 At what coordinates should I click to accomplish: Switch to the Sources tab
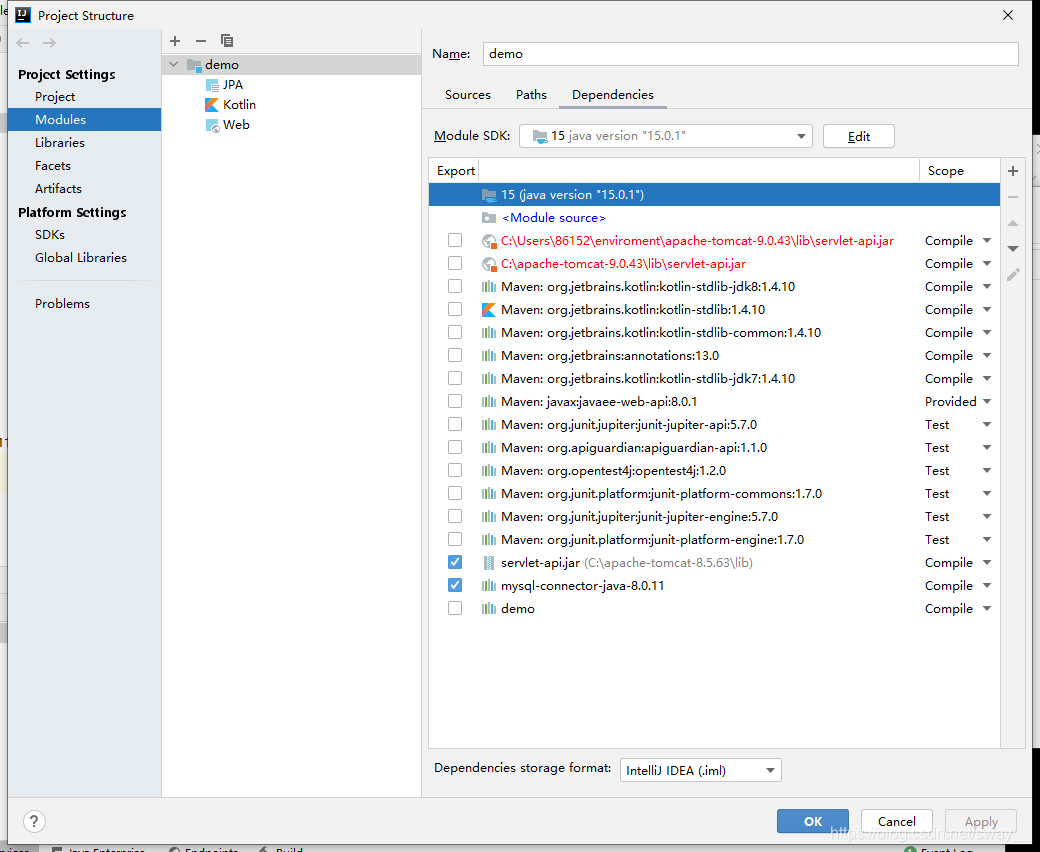pos(468,95)
